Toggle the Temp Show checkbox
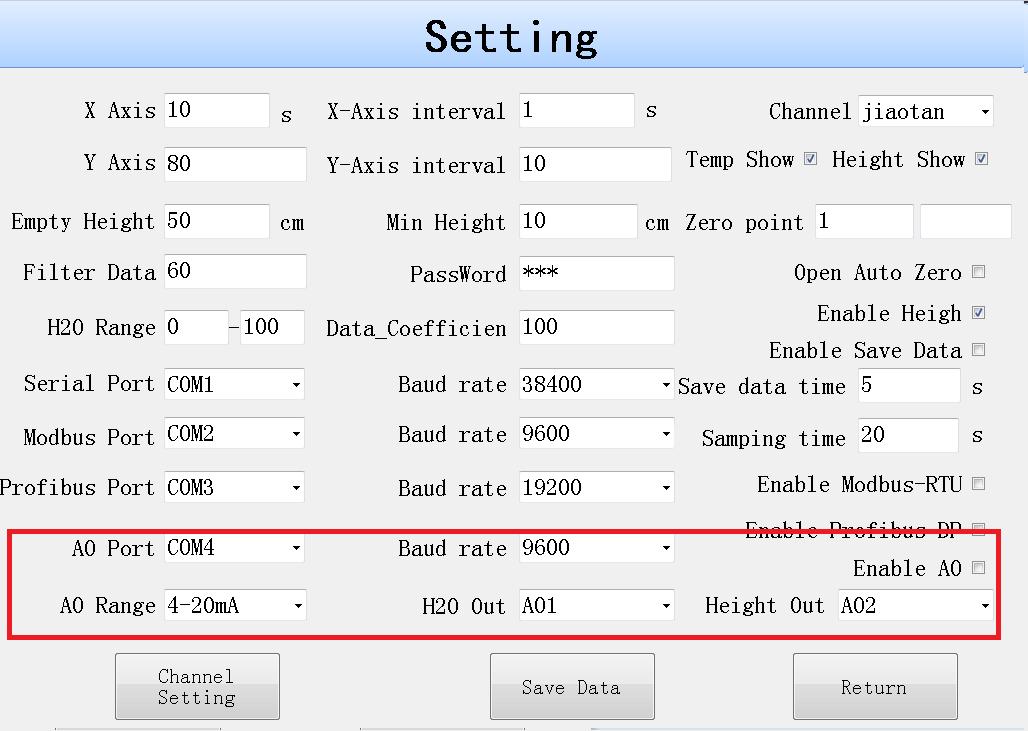 810,159
